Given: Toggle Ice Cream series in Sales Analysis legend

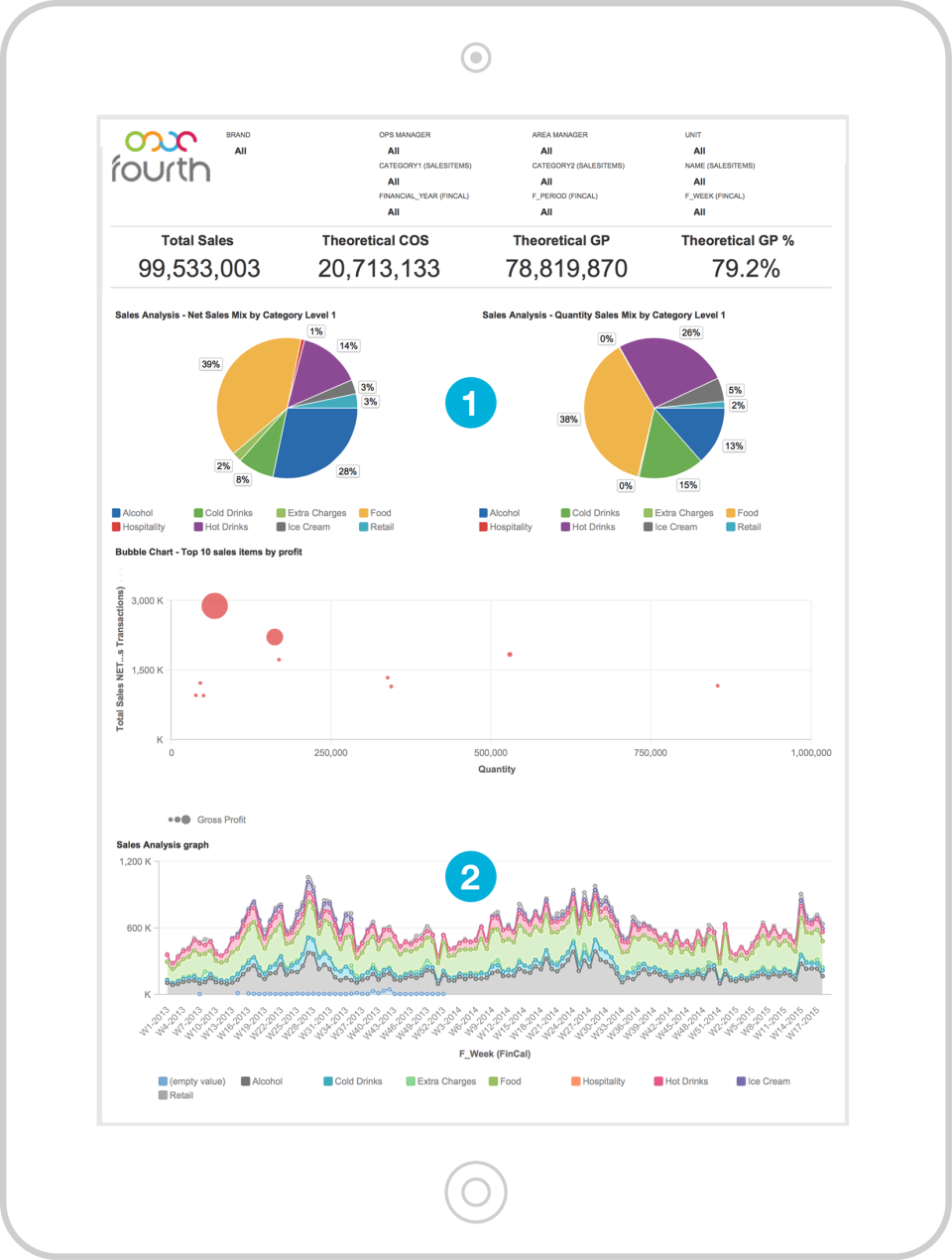Looking at the screenshot, I should tap(764, 1081).
